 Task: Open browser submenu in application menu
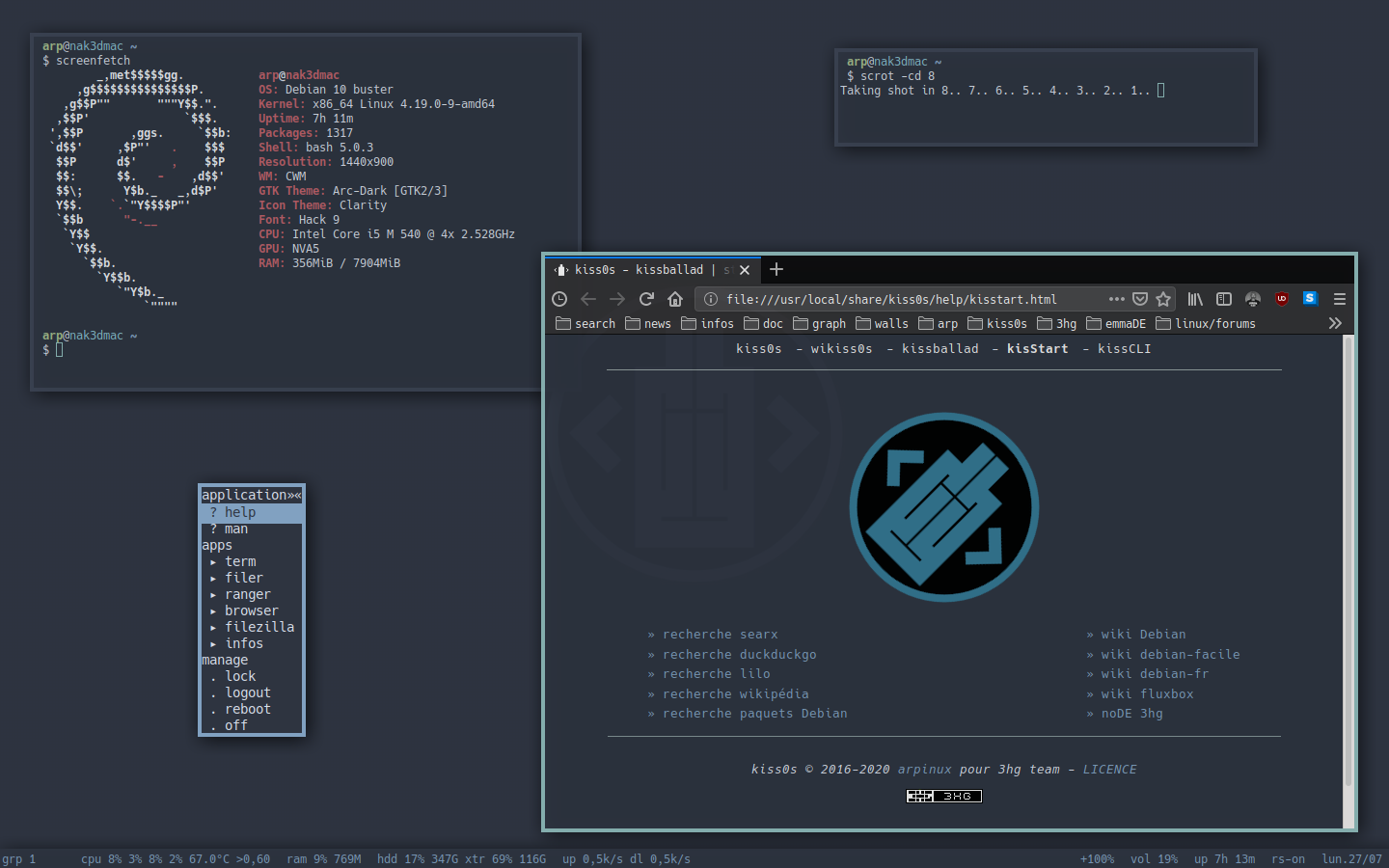click(x=252, y=611)
